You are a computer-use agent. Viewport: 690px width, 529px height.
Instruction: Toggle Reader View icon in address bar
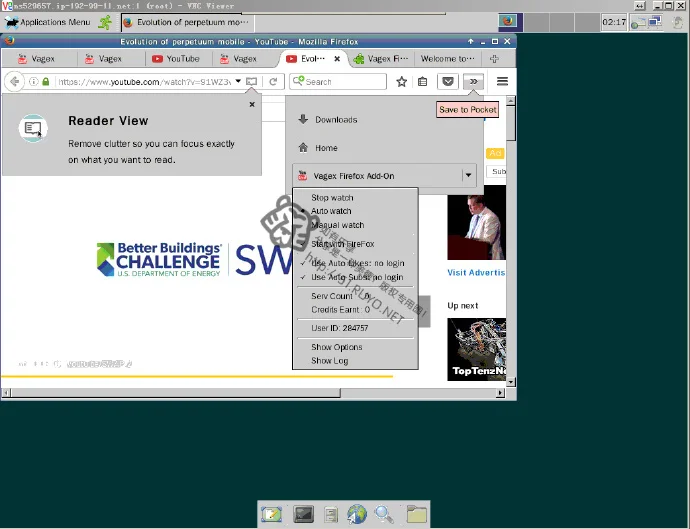[x=251, y=81]
